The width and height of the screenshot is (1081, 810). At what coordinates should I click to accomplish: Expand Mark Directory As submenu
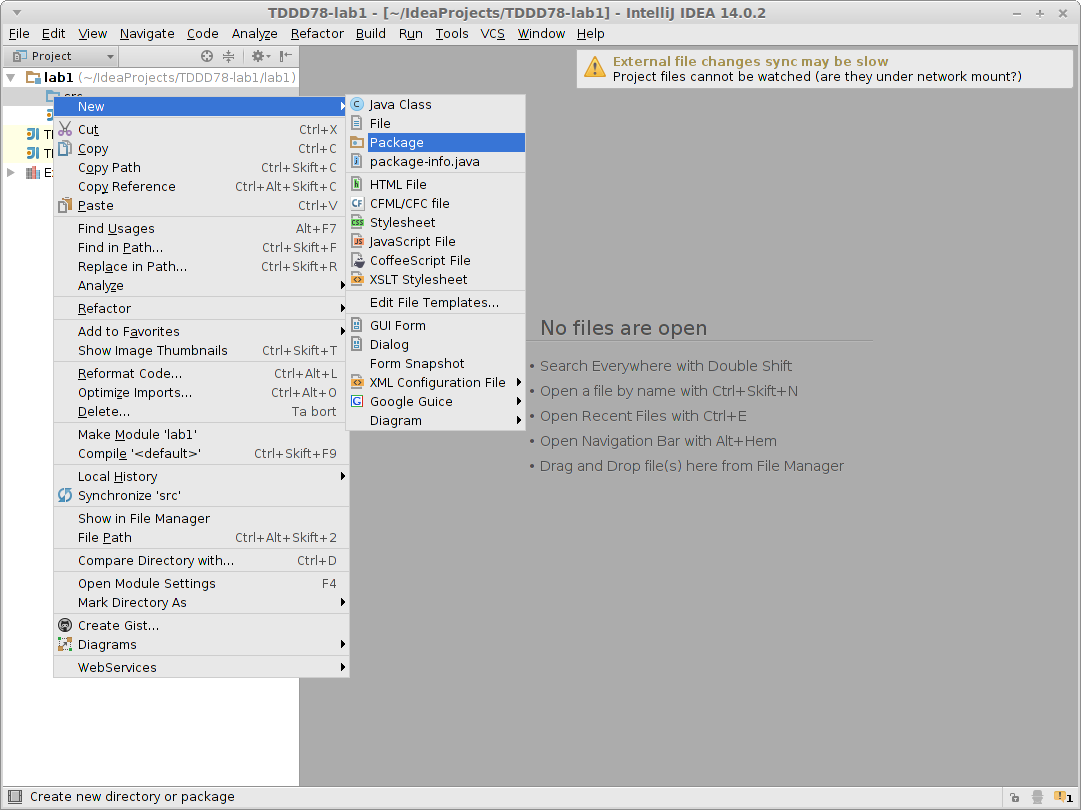point(201,603)
